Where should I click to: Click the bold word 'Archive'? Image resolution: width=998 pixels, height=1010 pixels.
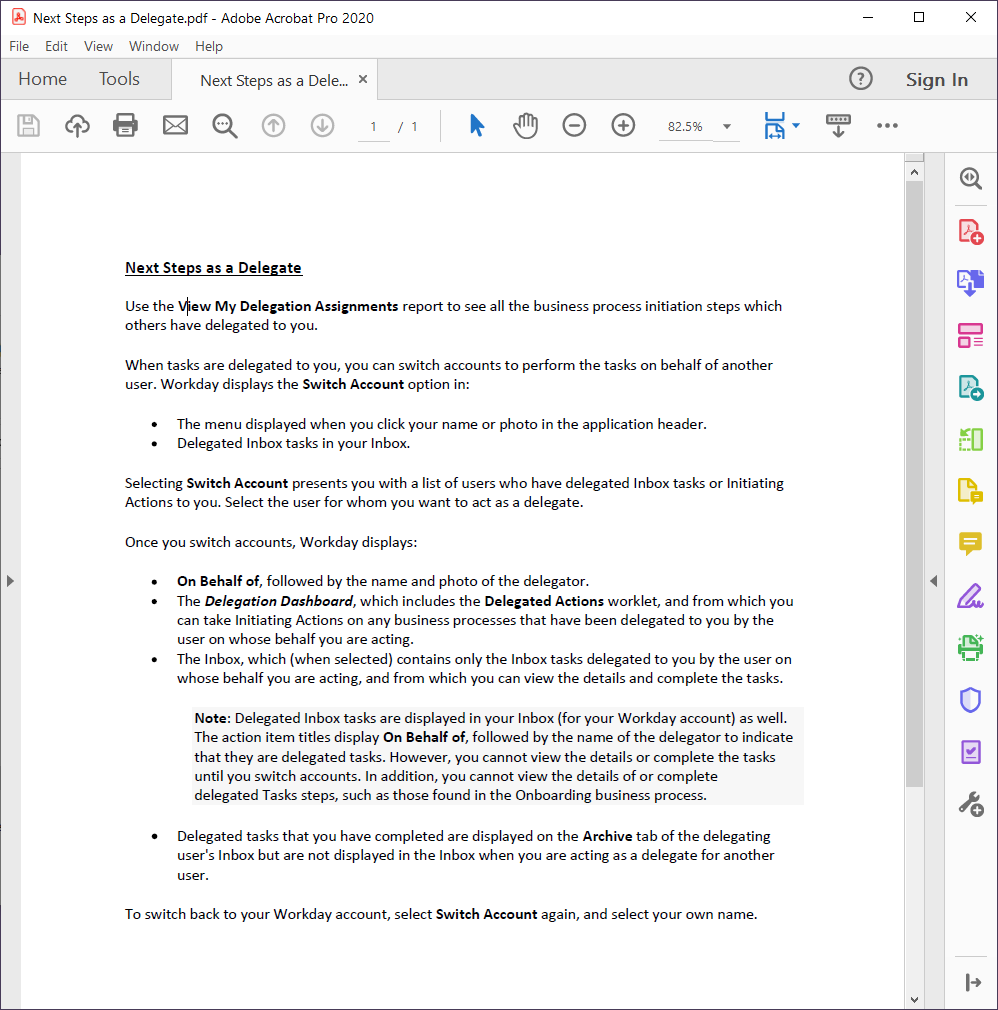(608, 836)
